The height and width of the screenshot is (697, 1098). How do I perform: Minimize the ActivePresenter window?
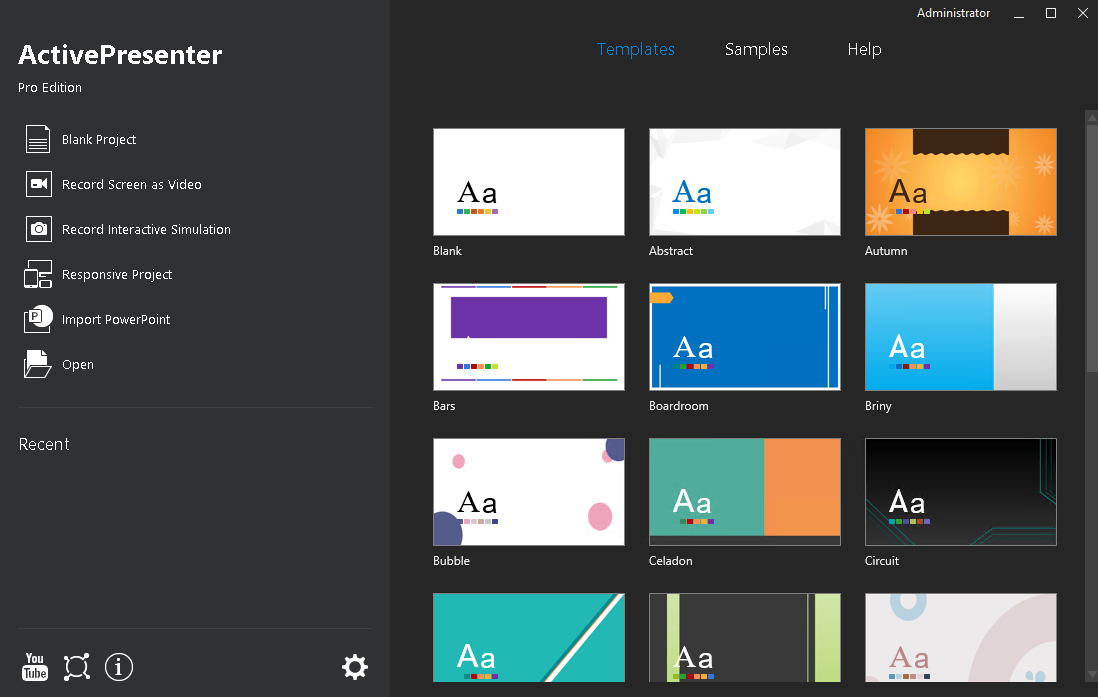[1019, 13]
